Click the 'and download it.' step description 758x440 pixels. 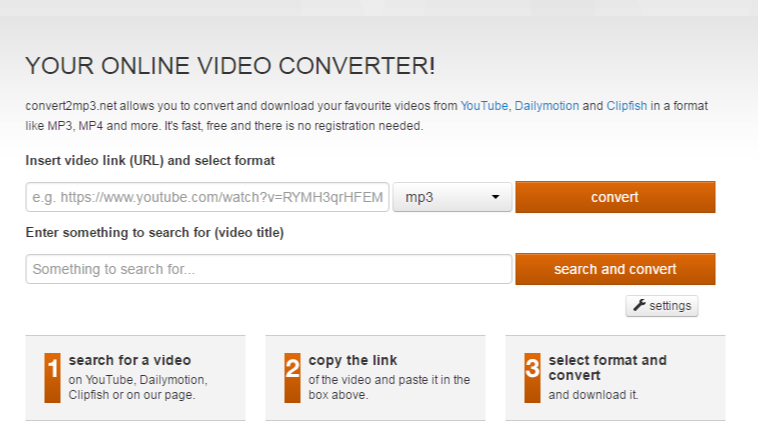tap(594, 394)
